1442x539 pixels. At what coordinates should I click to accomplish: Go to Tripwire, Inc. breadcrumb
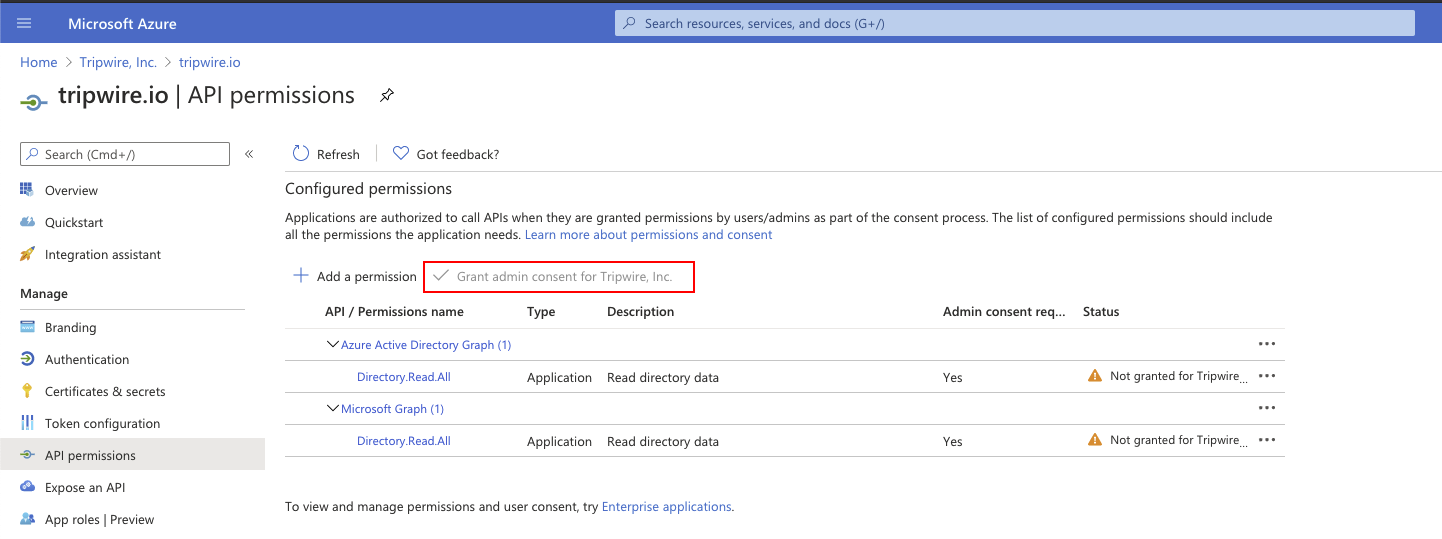[118, 62]
